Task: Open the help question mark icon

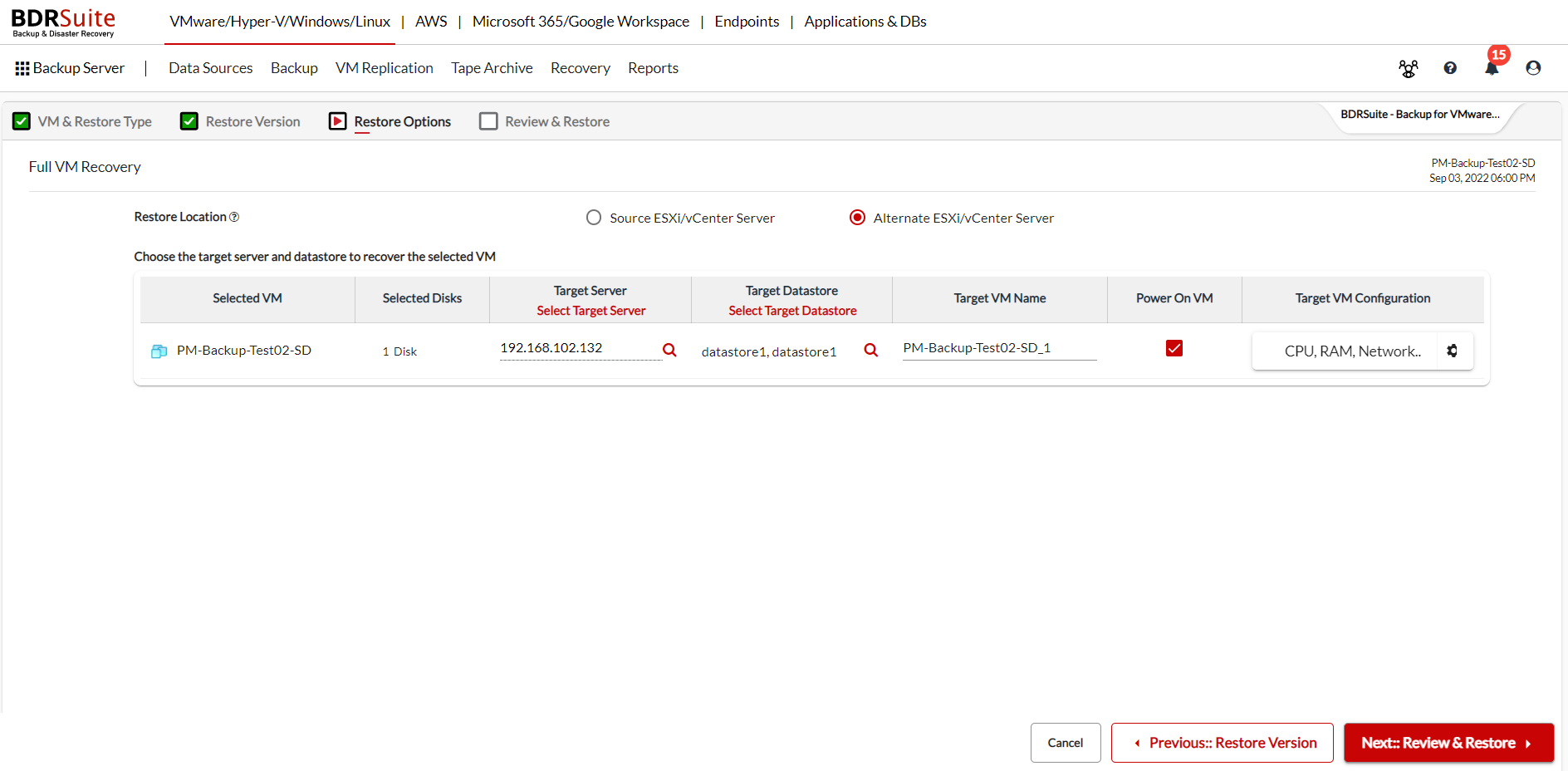Action: coord(1450,68)
